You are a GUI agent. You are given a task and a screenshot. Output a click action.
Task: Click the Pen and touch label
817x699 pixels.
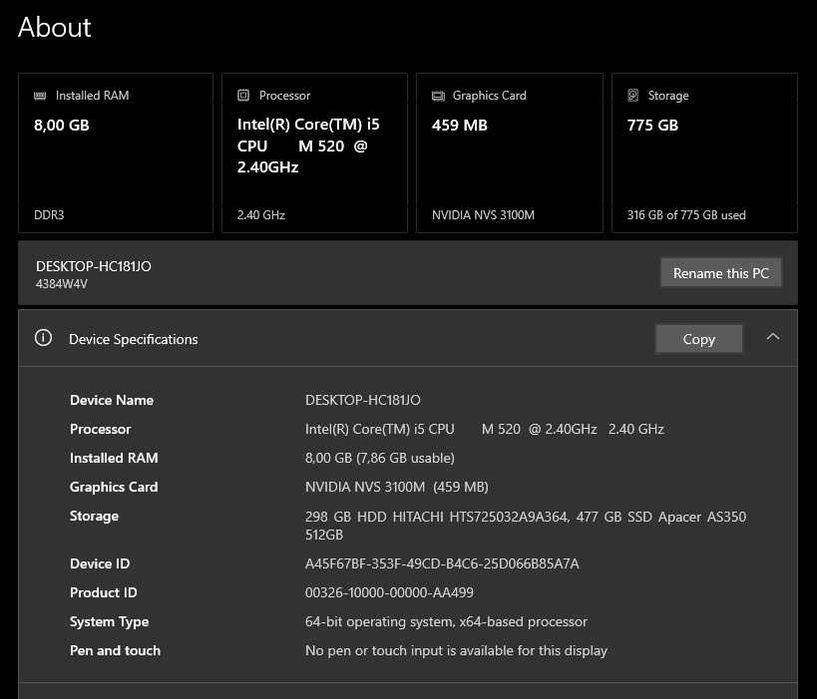[115, 651]
